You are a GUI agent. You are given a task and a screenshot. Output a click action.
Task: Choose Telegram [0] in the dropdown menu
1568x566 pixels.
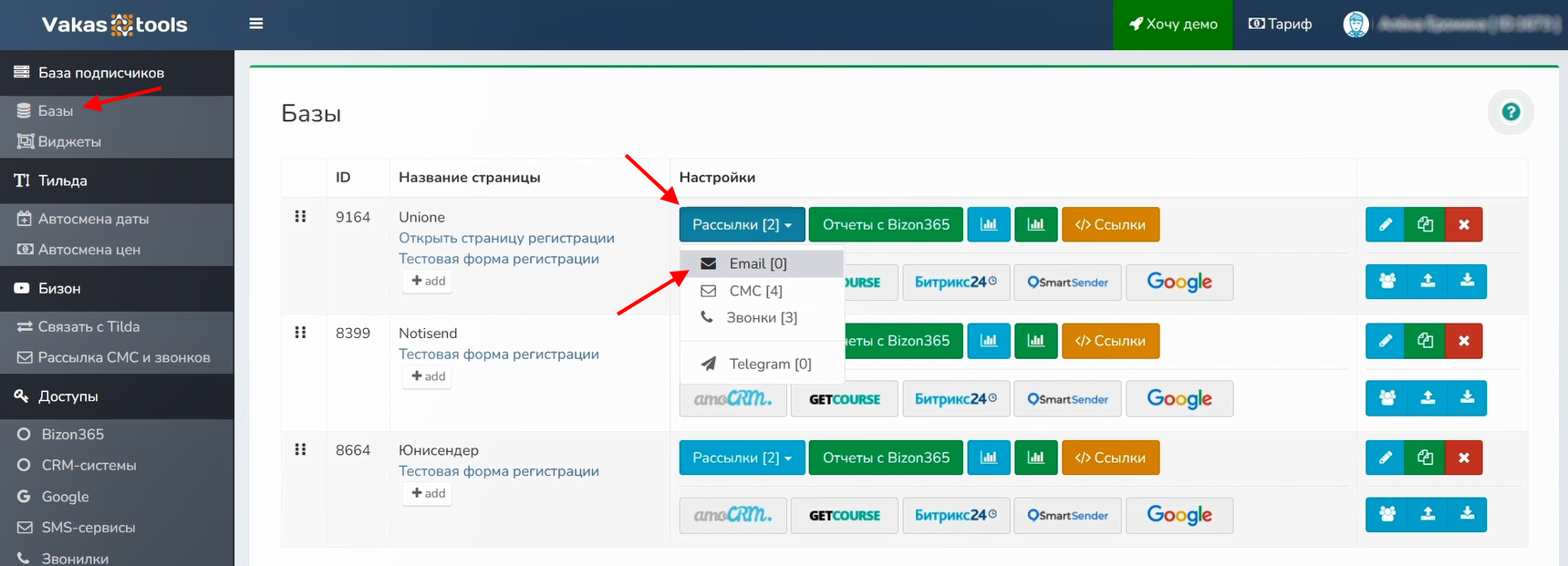(x=769, y=365)
